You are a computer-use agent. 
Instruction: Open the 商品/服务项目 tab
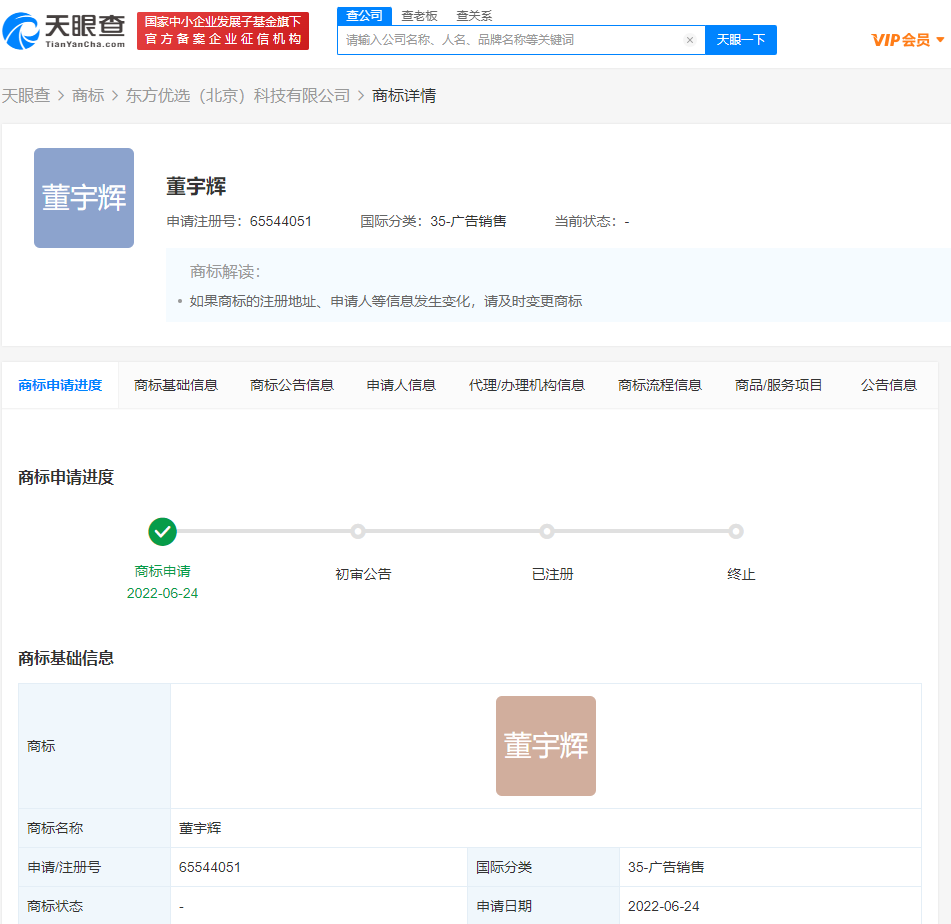pos(779,385)
